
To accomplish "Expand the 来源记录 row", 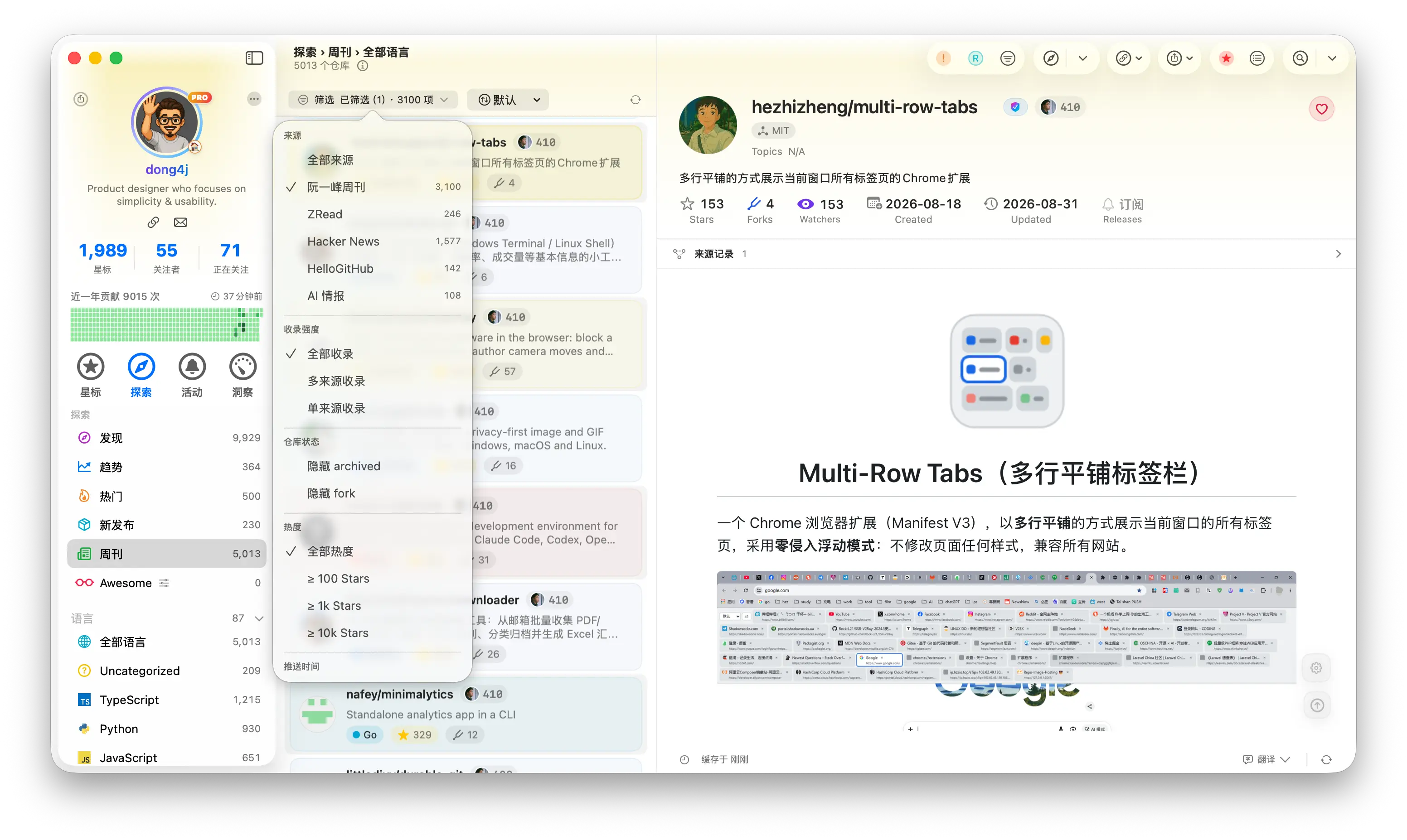I will click(x=1007, y=254).
